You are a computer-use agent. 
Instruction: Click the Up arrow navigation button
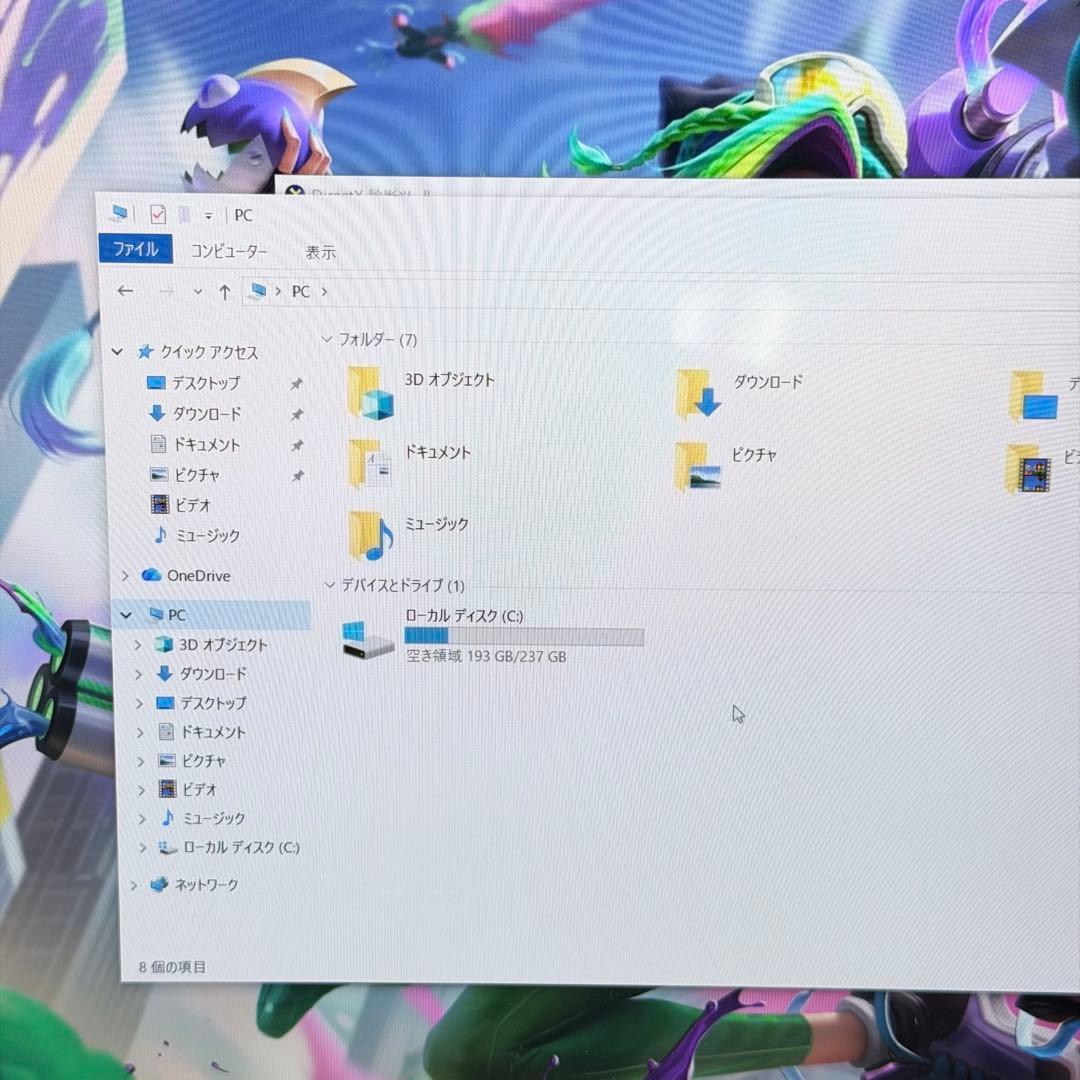pyautogui.click(x=224, y=291)
